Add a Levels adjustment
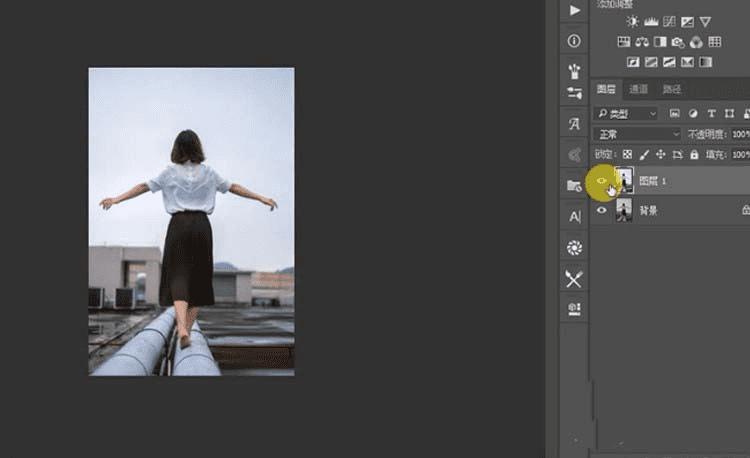The width and height of the screenshot is (750, 458). (x=650, y=21)
